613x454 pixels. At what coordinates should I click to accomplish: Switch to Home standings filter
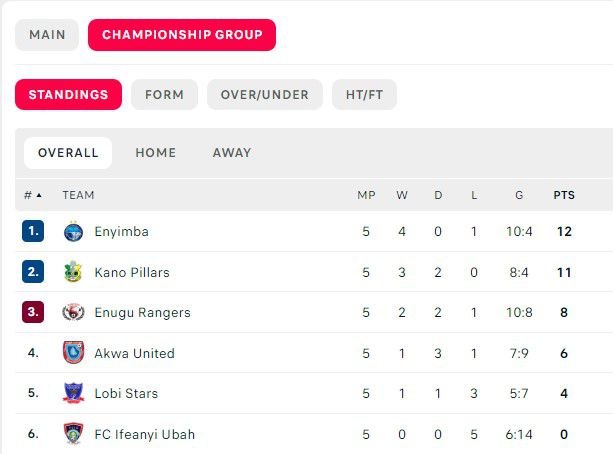pos(155,153)
